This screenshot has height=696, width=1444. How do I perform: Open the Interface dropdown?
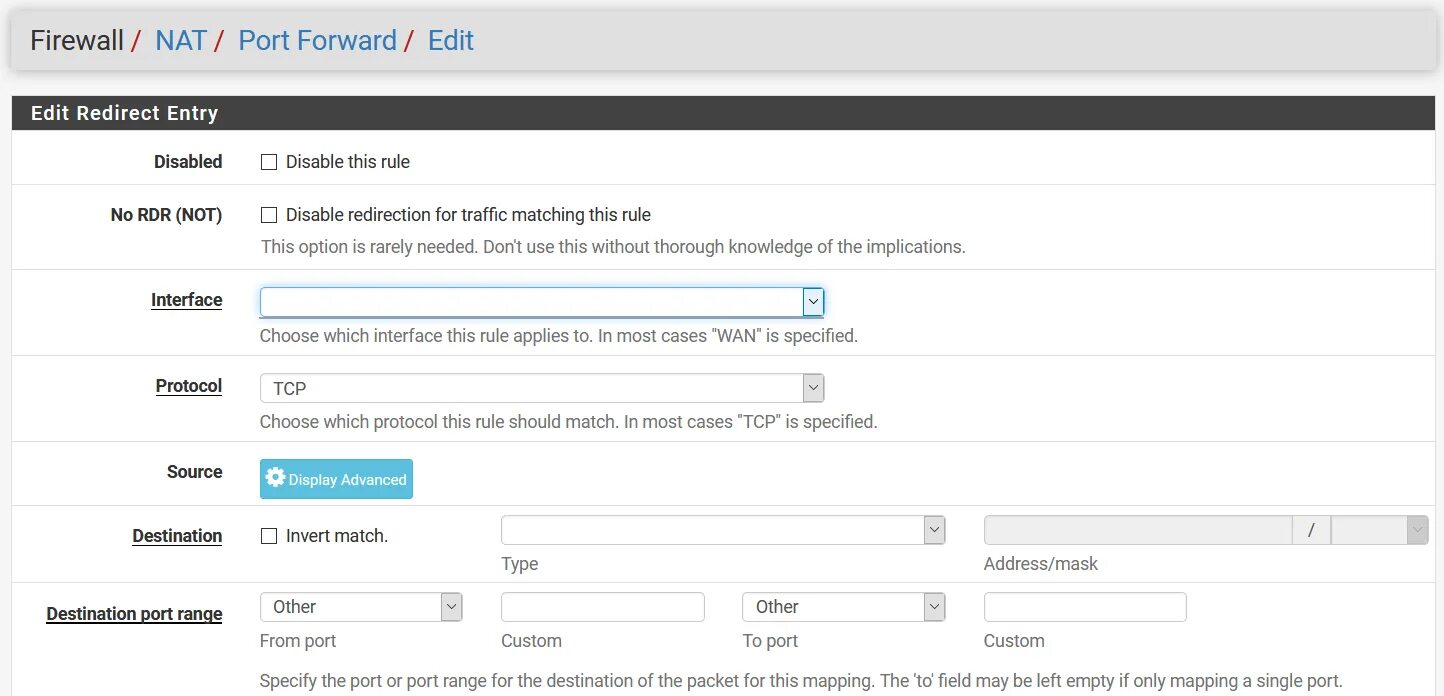coord(541,301)
